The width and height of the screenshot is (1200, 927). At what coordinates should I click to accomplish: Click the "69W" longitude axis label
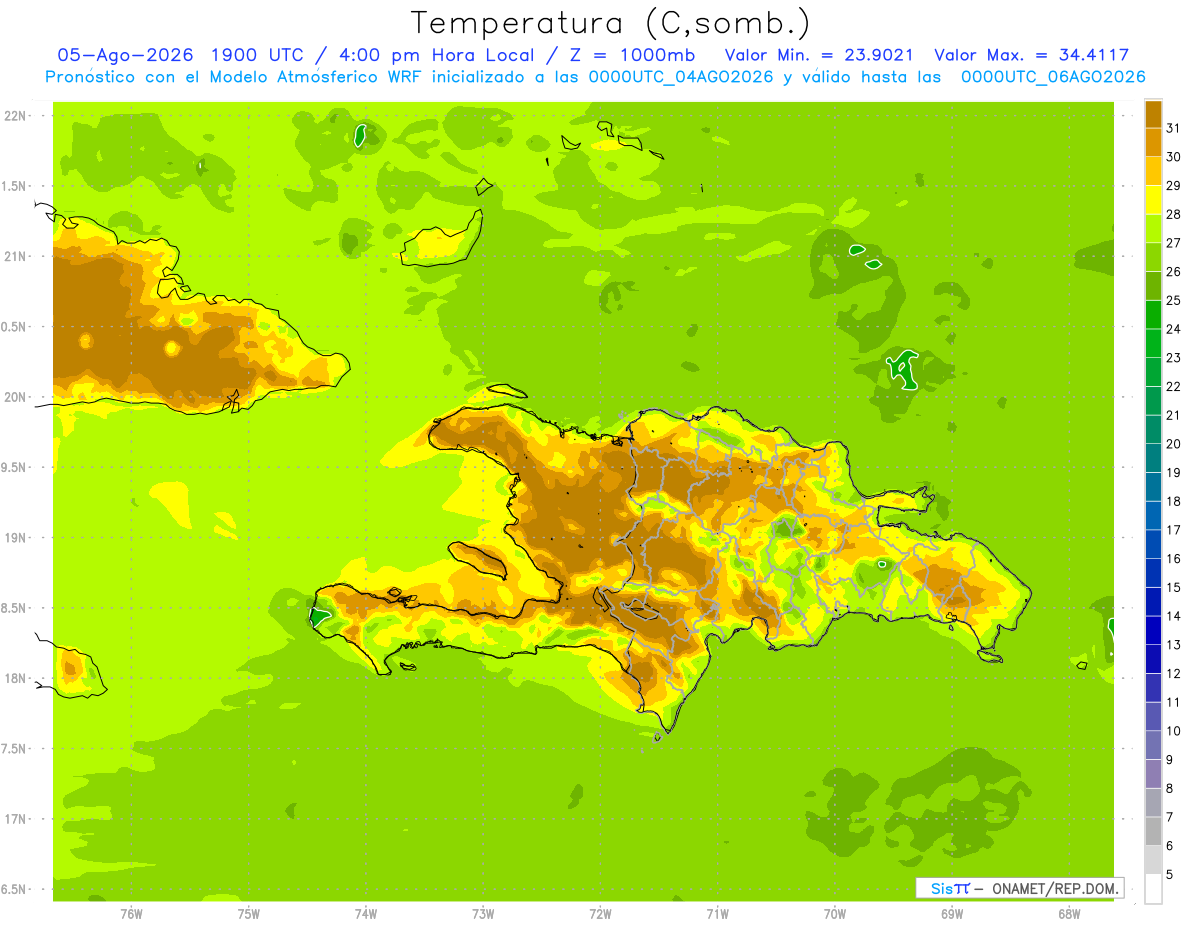(952, 914)
